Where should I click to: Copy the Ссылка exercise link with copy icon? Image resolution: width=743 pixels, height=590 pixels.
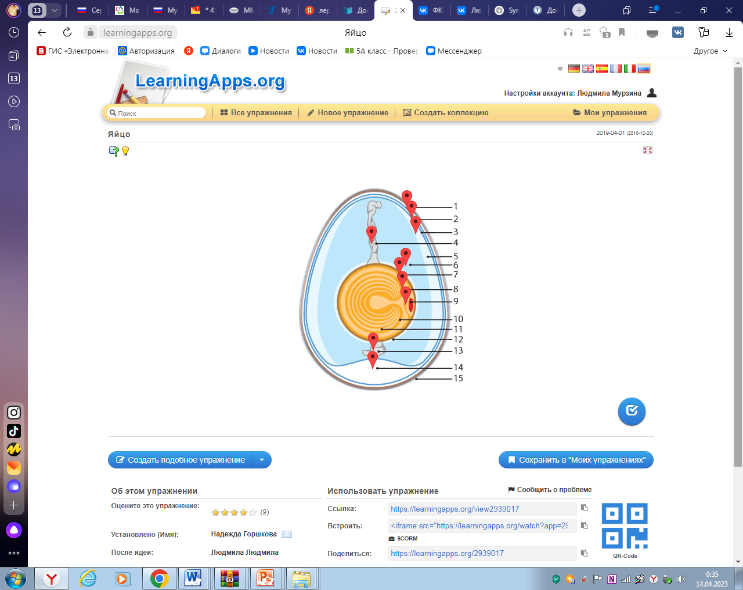[585, 508]
